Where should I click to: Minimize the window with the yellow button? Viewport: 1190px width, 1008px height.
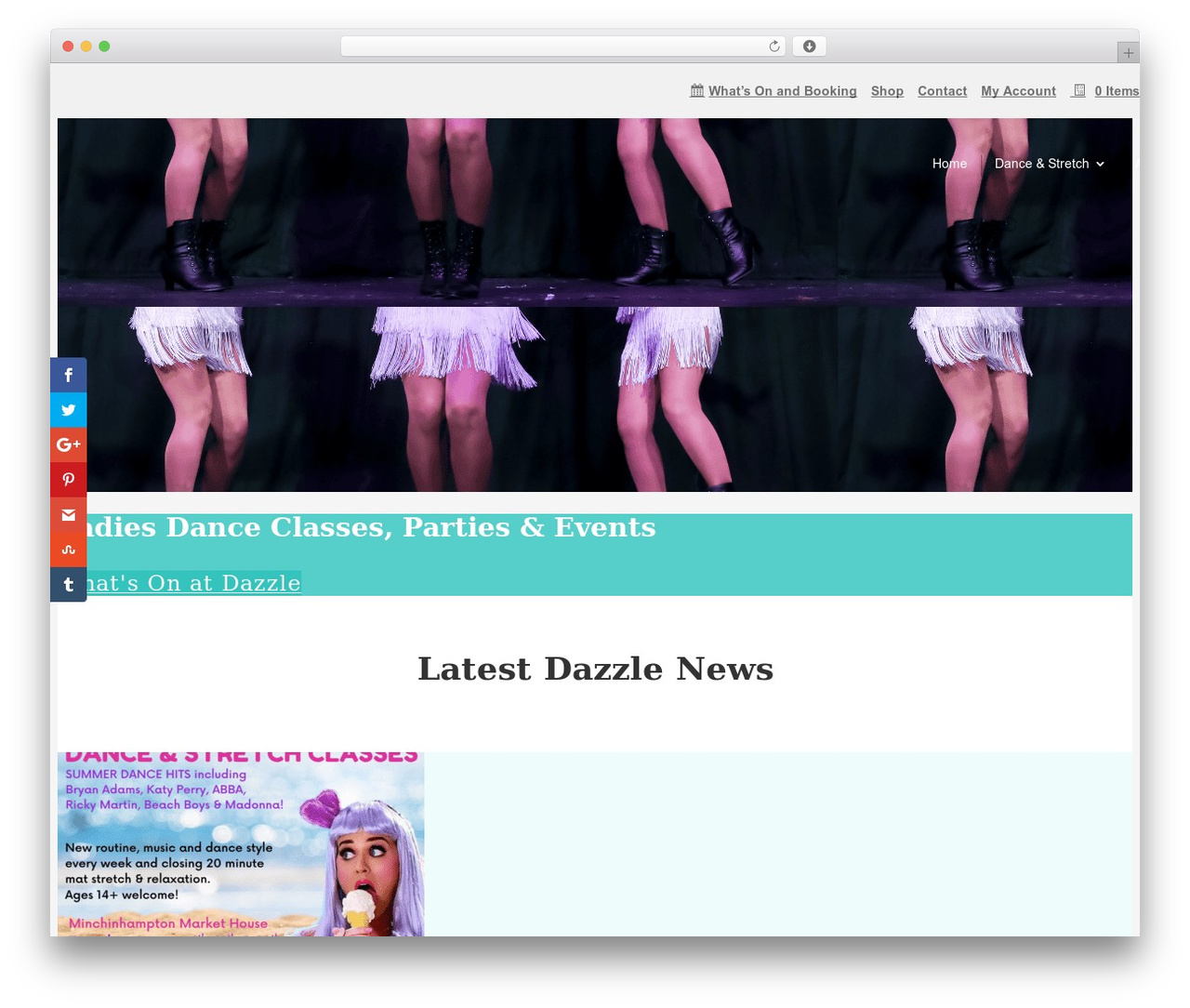click(86, 46)
